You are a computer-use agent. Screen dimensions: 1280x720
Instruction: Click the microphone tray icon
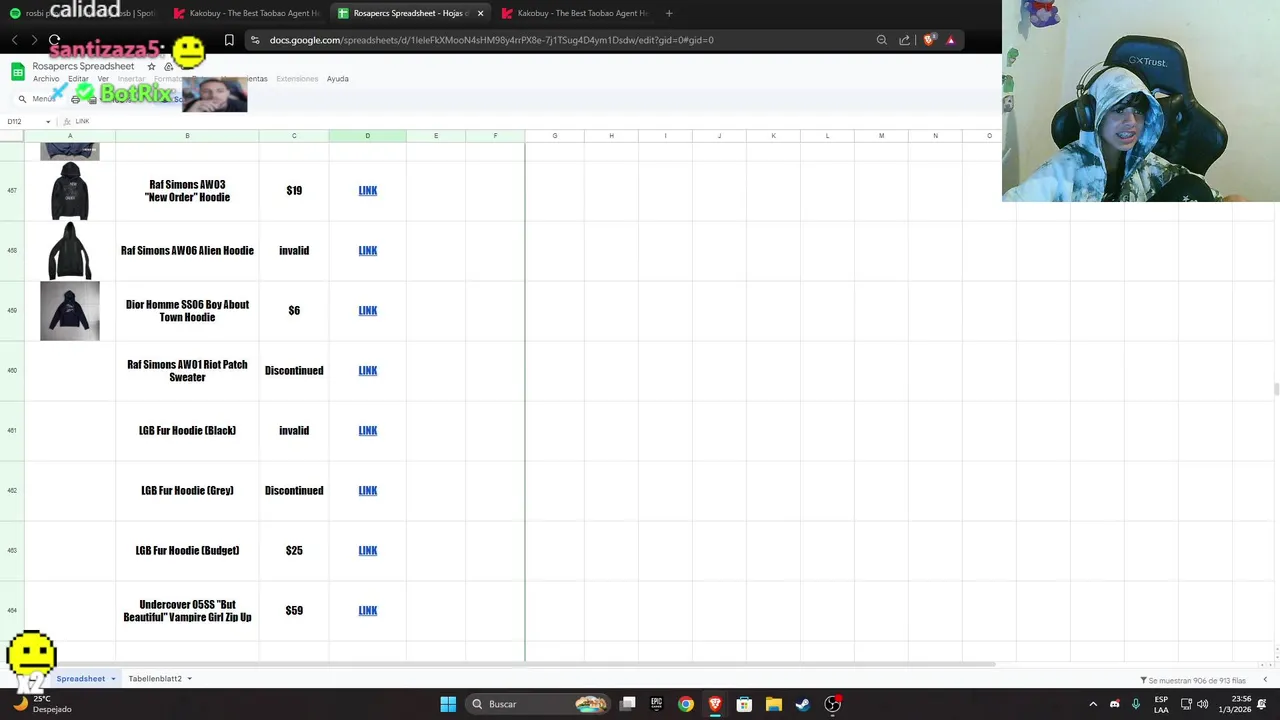(x=1135, y=704)
